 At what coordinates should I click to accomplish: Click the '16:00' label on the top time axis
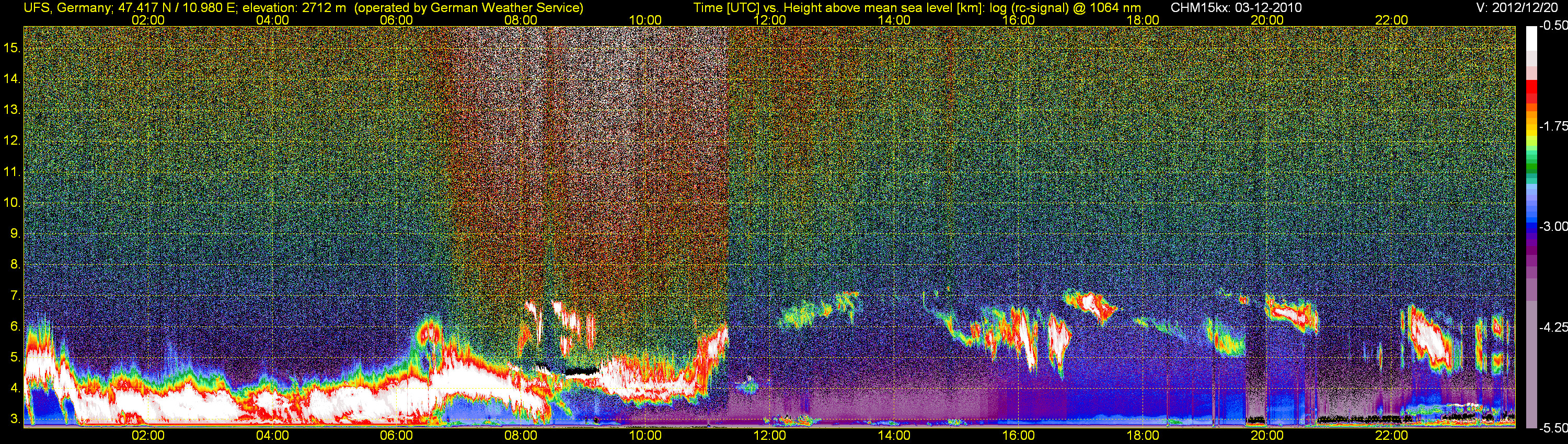pos(1018,20)
